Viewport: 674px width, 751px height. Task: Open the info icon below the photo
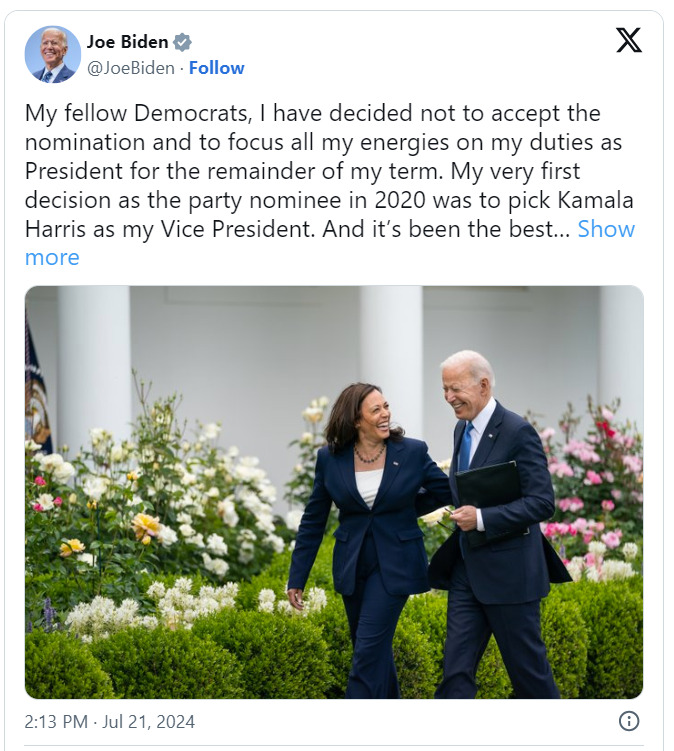coord(629,721)
